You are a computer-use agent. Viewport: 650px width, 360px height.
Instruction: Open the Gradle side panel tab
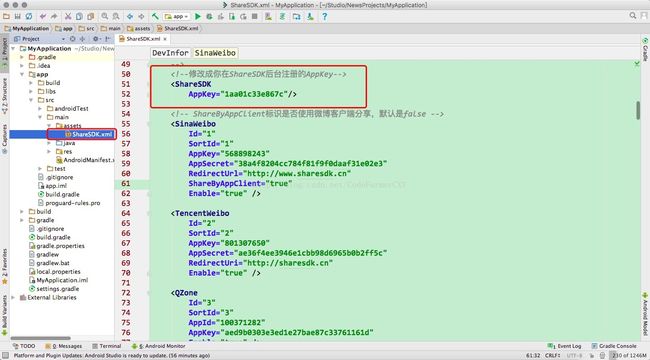645,49
